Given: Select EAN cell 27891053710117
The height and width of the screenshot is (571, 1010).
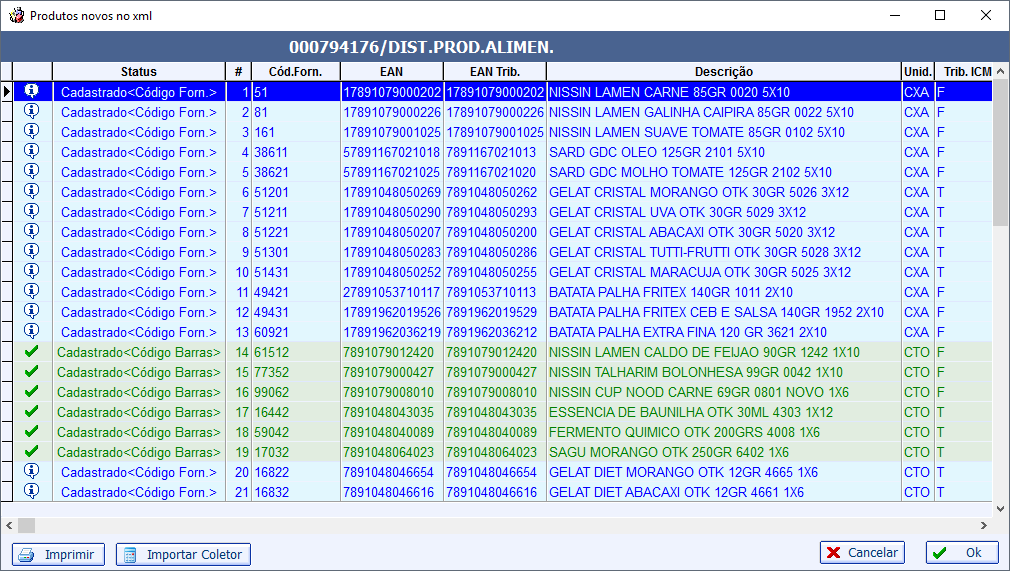Looking at the screenshot, I should point(392,292).
